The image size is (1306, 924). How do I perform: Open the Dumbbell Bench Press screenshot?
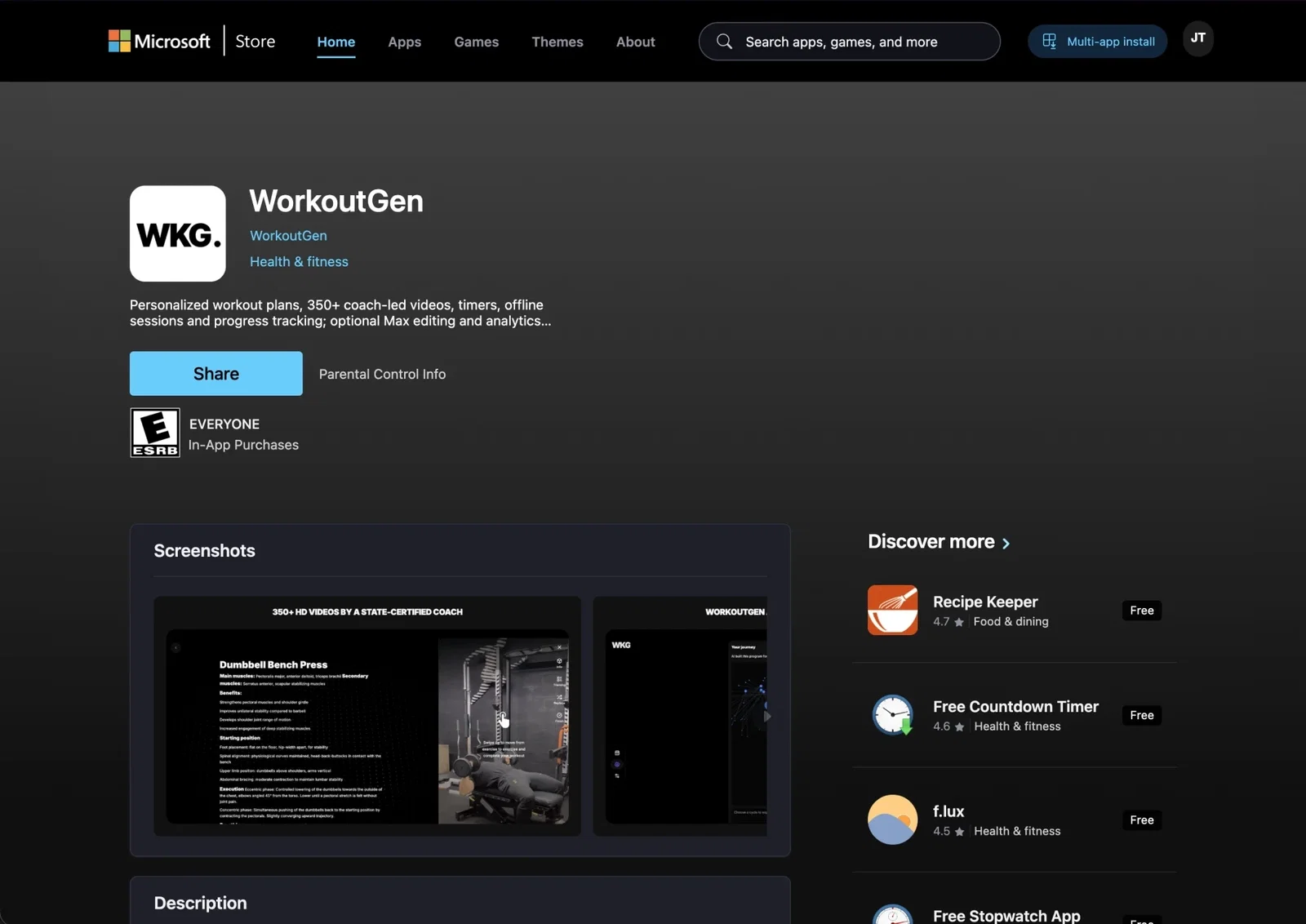pyautogui.click(x=367, y=716)
